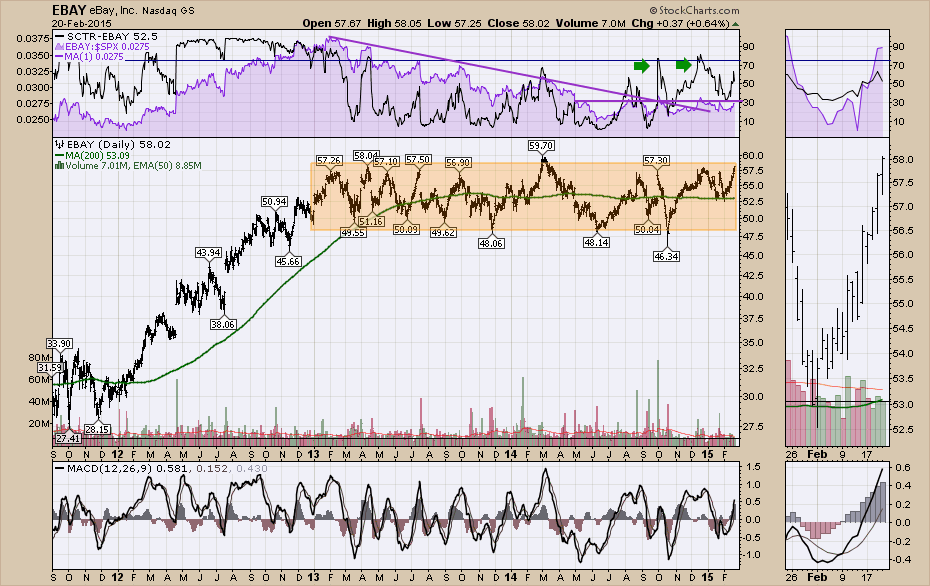Click the 59.70 peak price label
Screen dimensions: 930x586
tap(541, 145)
